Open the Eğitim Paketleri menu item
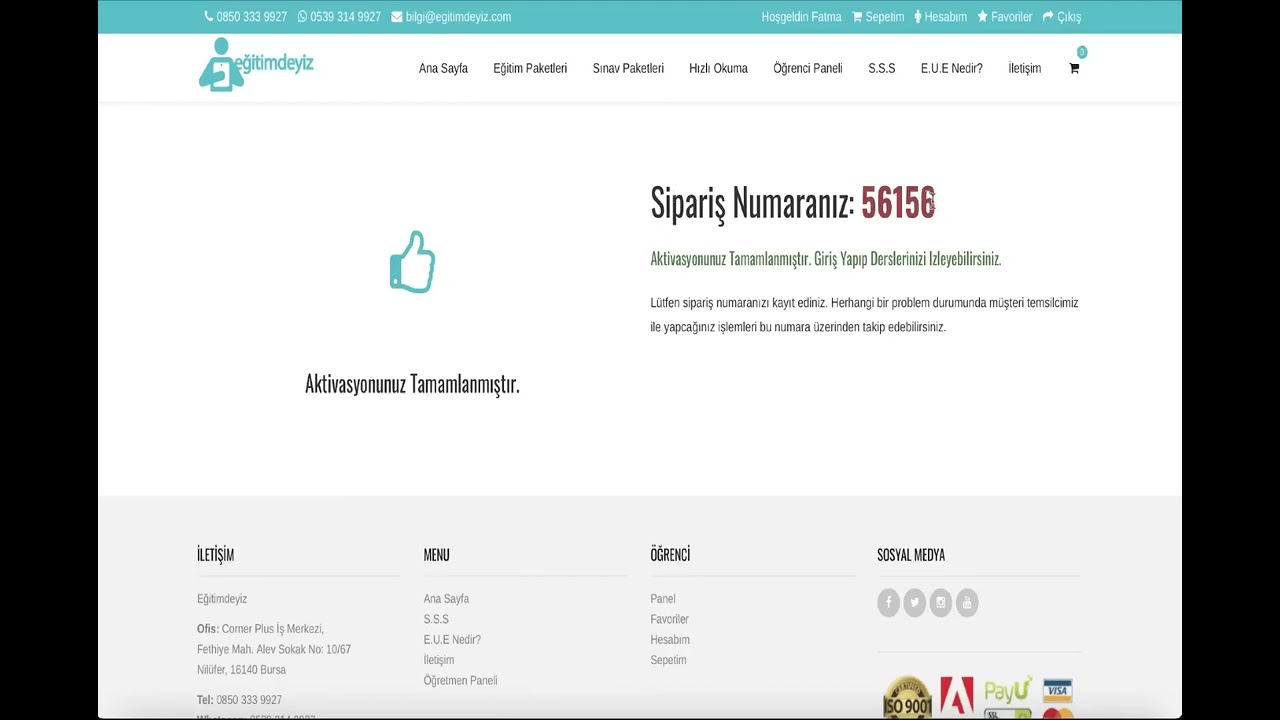Screen dimensions: 1280x720 click(530, 69)
